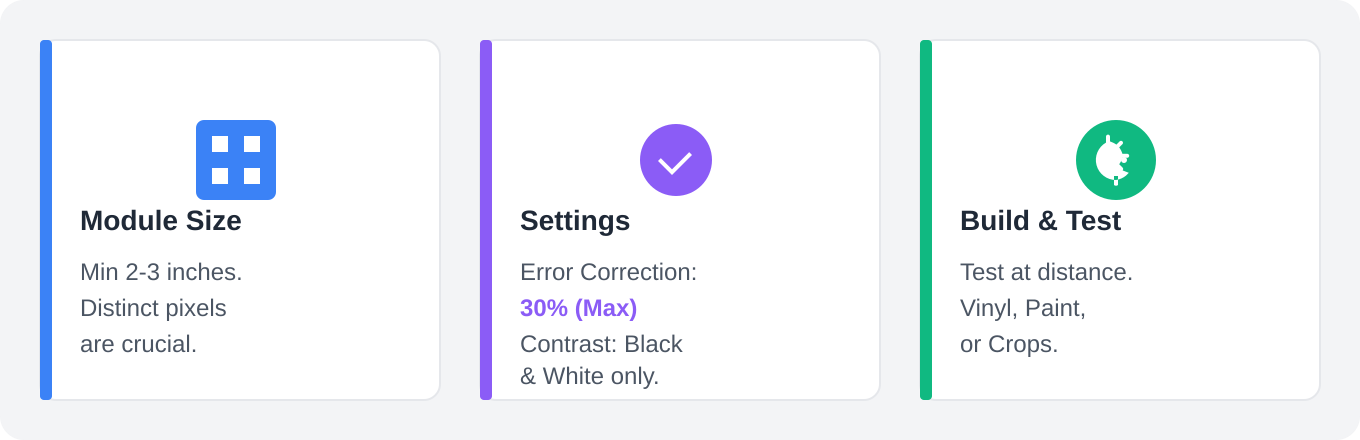Click the blue accent bar on Module Size card
The height and width of the screenshot is (440, 1360).
coord(46,220)
